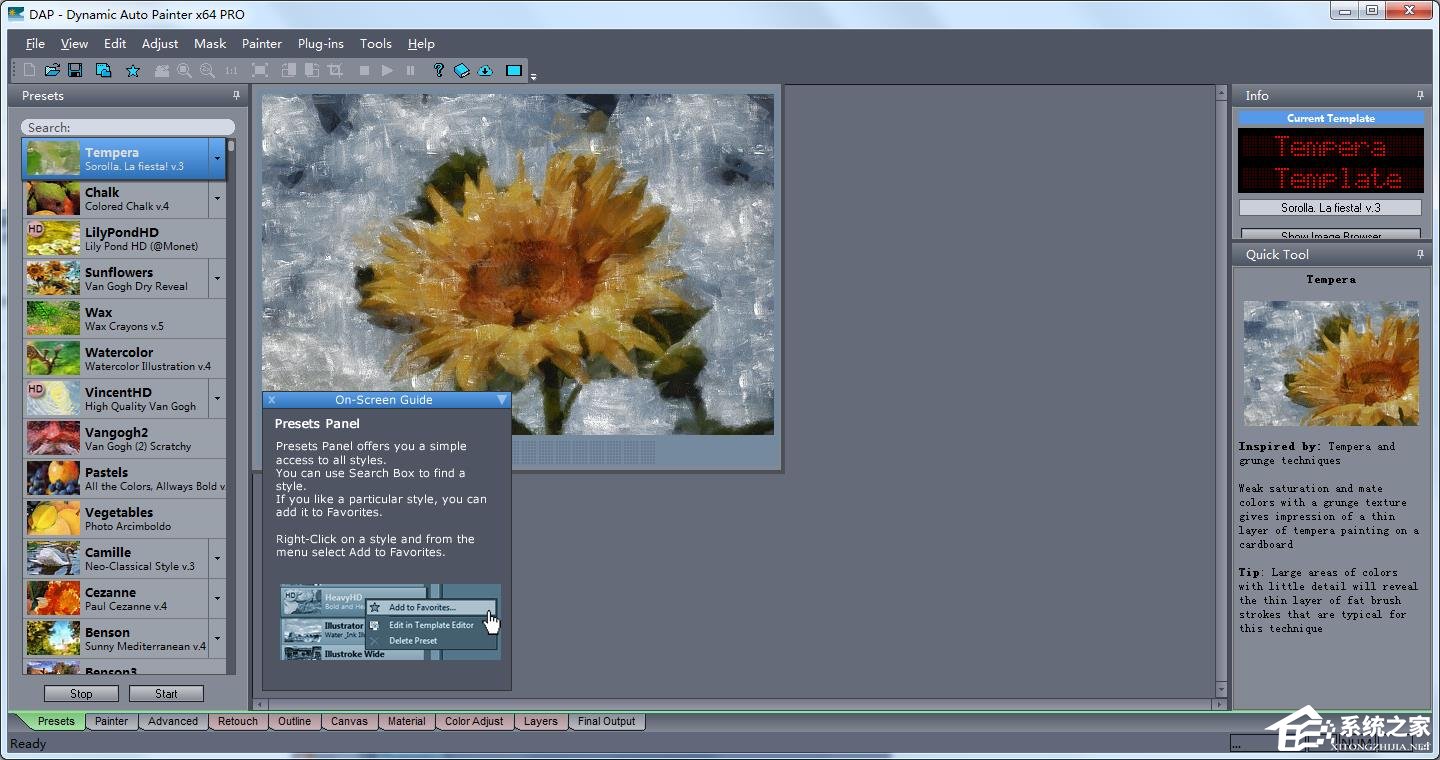Switch to the Outline tab
The height and width of the screenshot is (760, 1440).
click(x=294, y=721)
